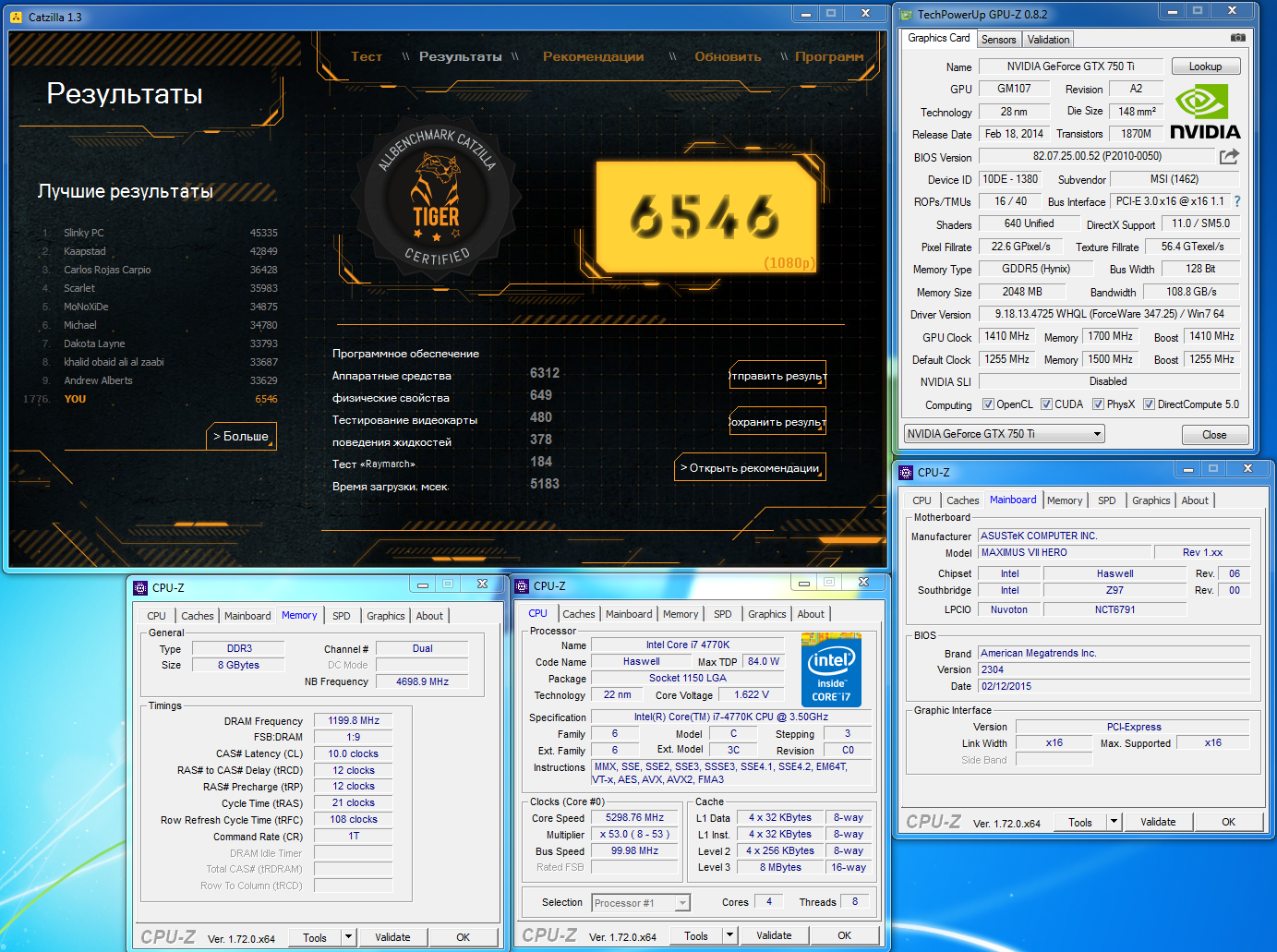Click the BIOS version 2304 field

click(x=1114, y=669)
